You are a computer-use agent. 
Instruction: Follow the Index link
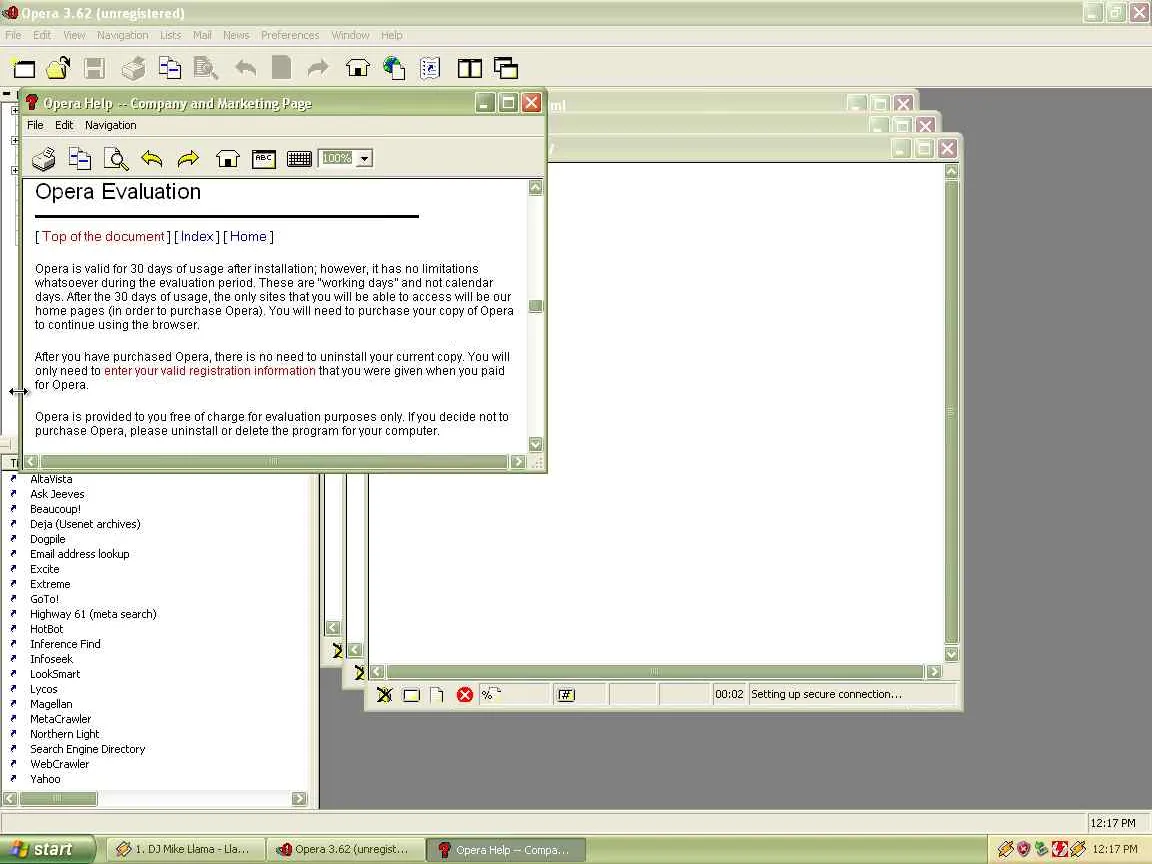(x=197, y=237)
